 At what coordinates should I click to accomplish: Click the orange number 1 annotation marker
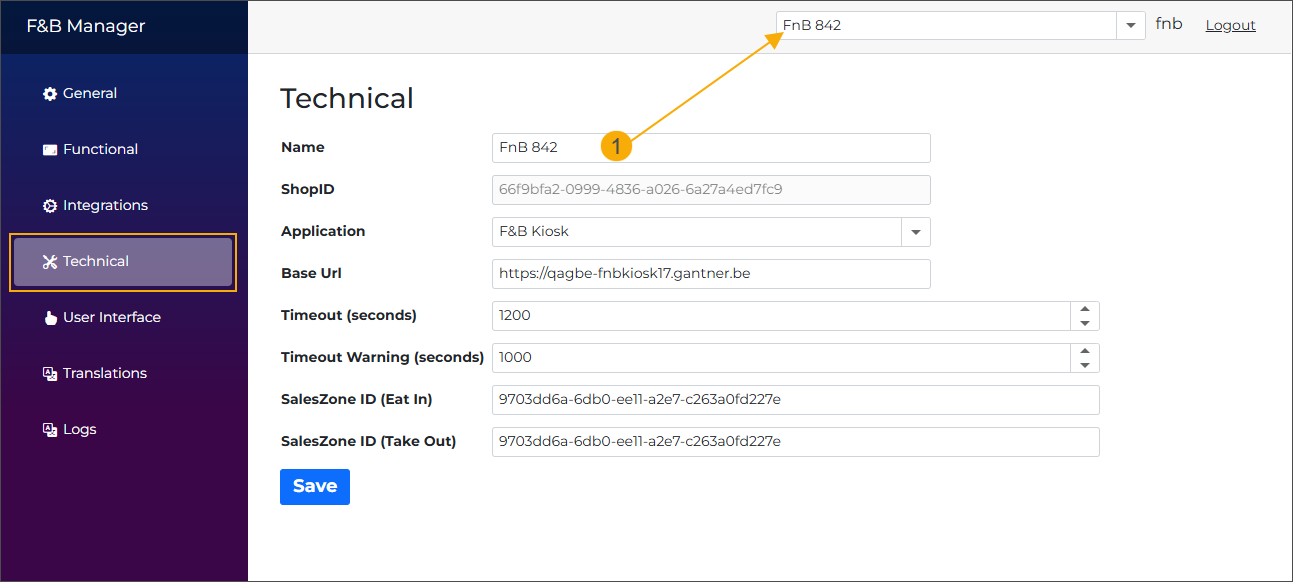coord(616,146)
